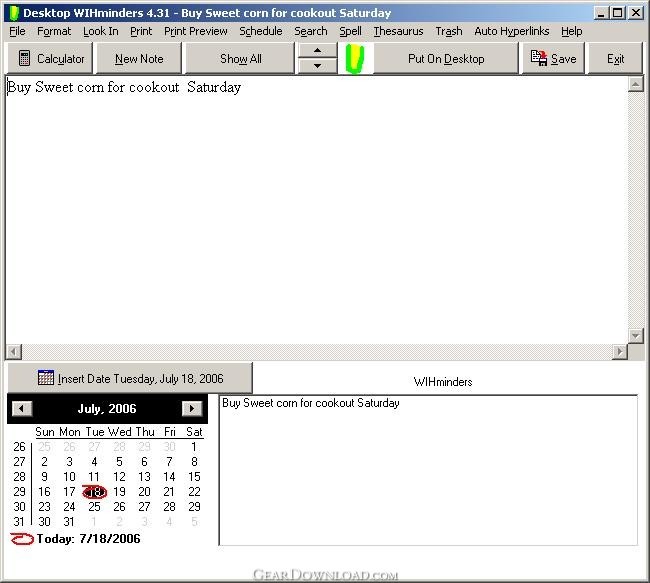The width and height of the screenshot is (650, 583).
Task: Select July 10 in the calendar
Action: [69, 477]
